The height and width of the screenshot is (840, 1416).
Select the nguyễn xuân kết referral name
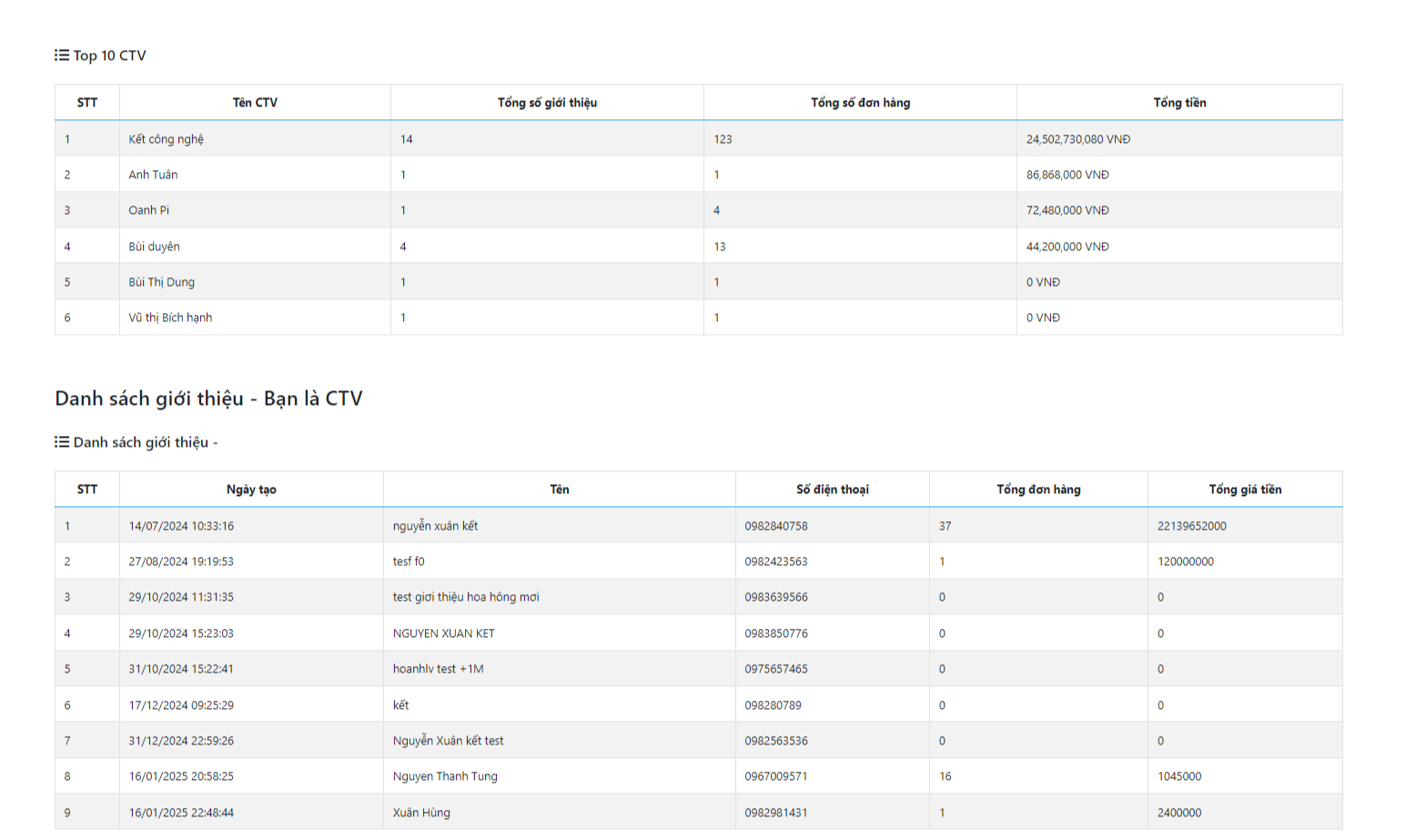pos(435,526)
